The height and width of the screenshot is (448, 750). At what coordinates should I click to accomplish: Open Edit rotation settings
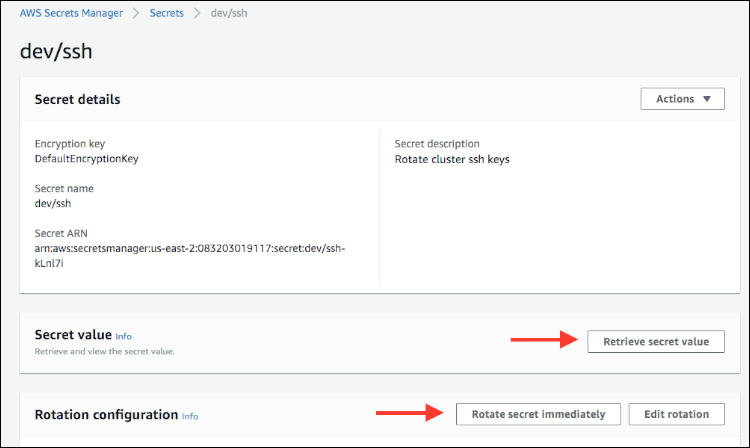(x=676, y=414)
